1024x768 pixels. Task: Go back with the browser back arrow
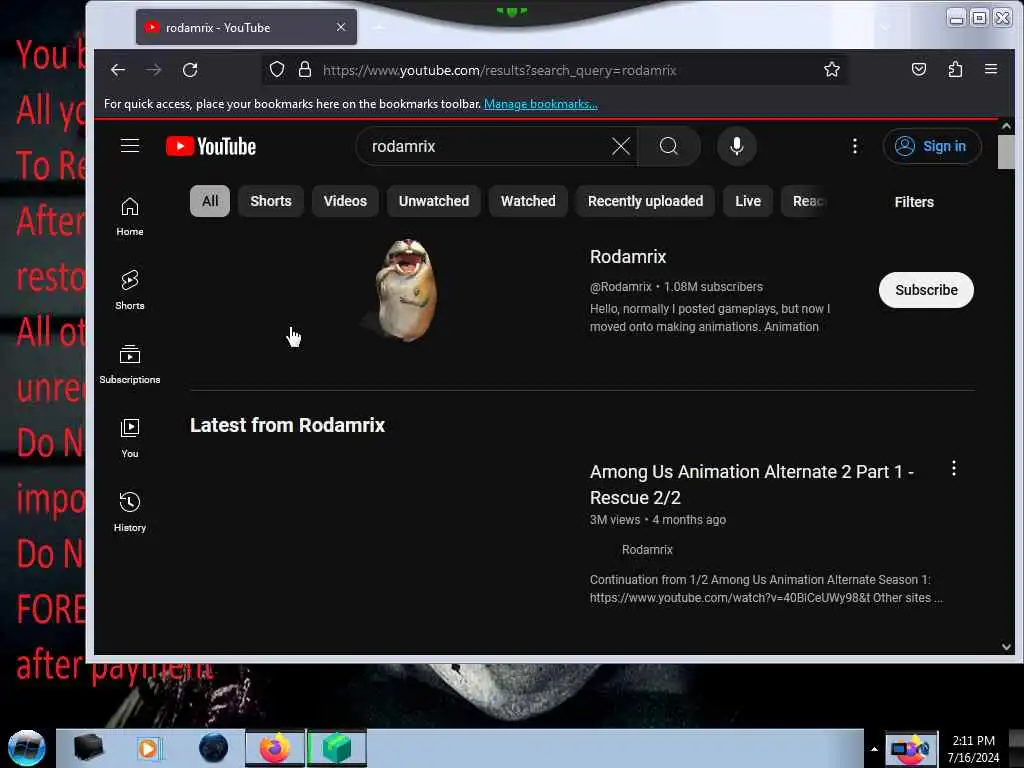point(118,70)
